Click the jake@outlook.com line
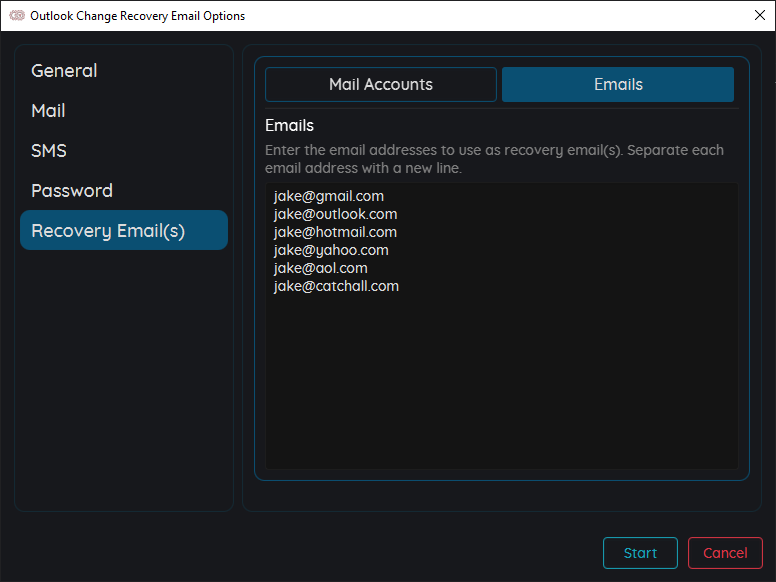The image size is (776, 582). point(336,214)
